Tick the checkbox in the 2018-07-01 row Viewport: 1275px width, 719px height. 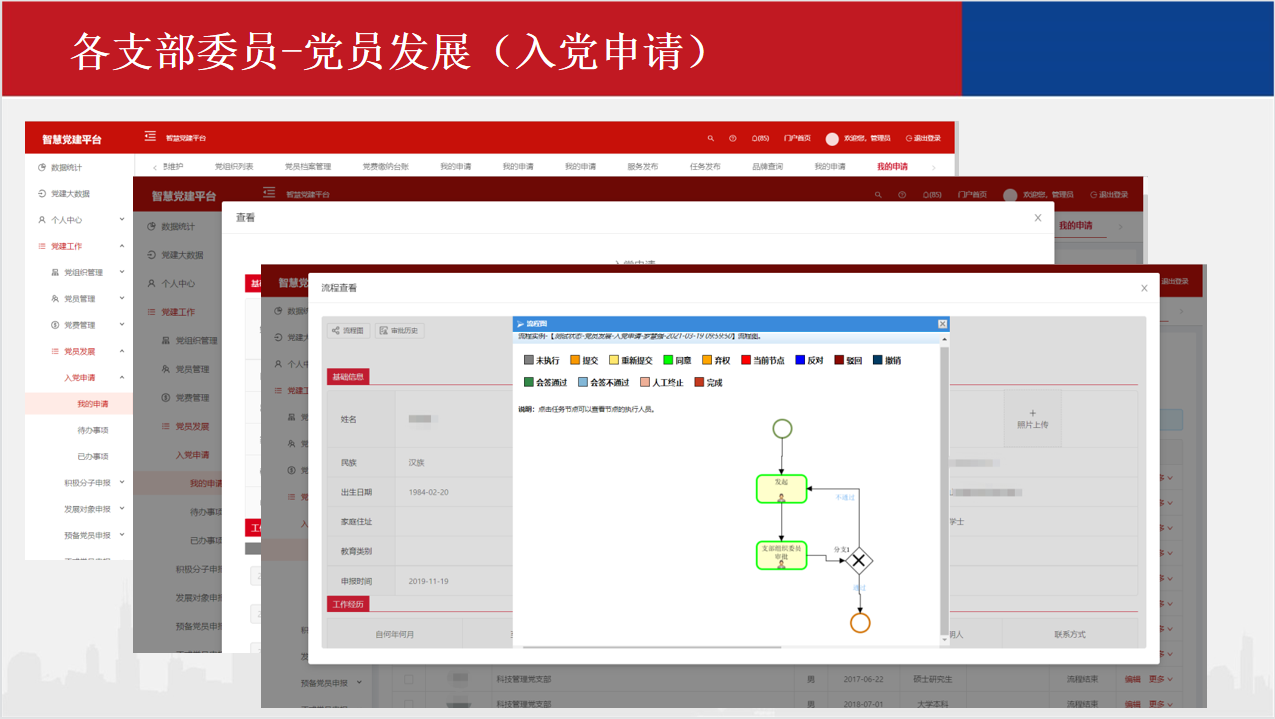[x=408, y=704]
